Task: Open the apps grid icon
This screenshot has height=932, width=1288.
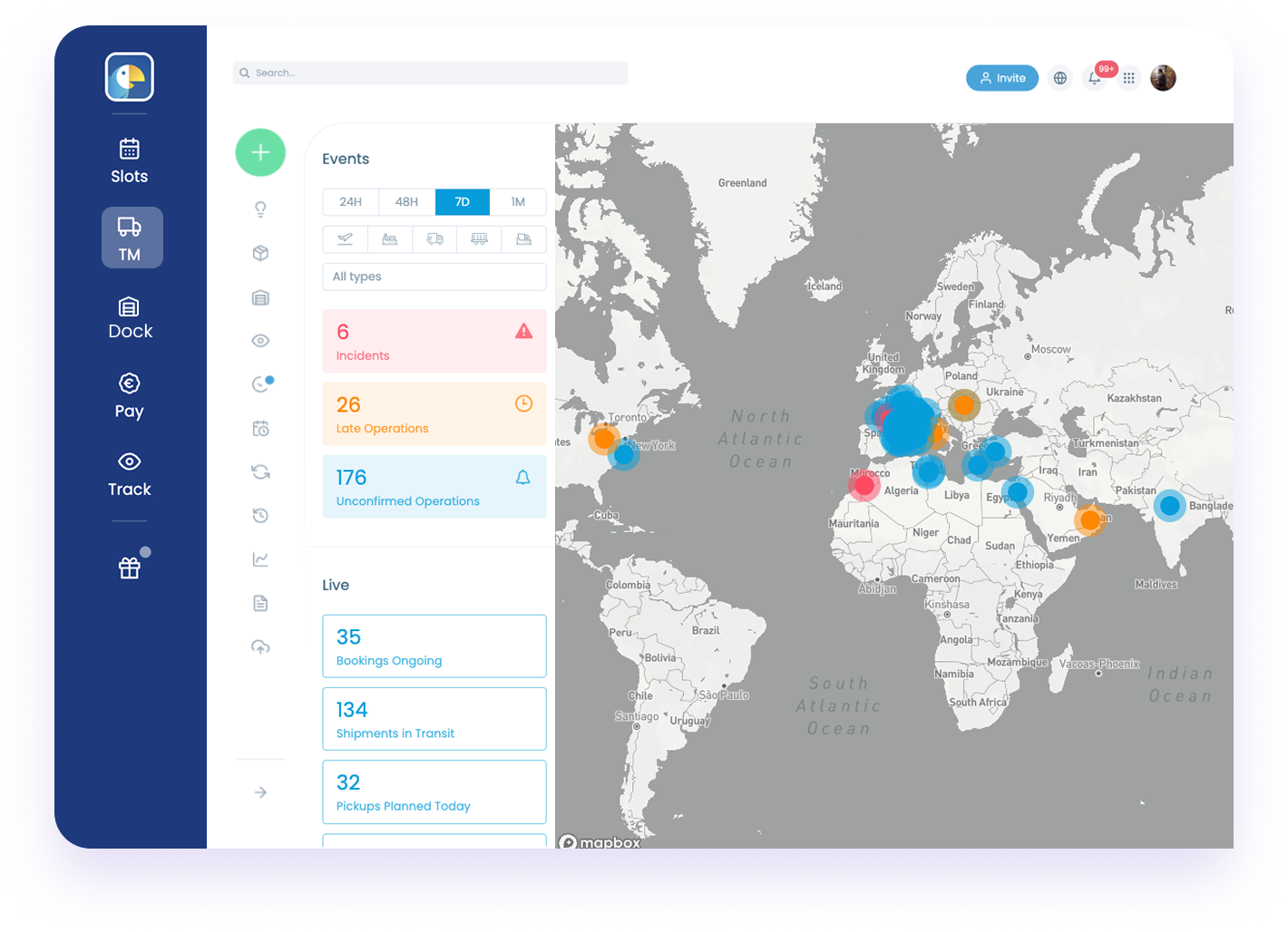Action: 1128,78
